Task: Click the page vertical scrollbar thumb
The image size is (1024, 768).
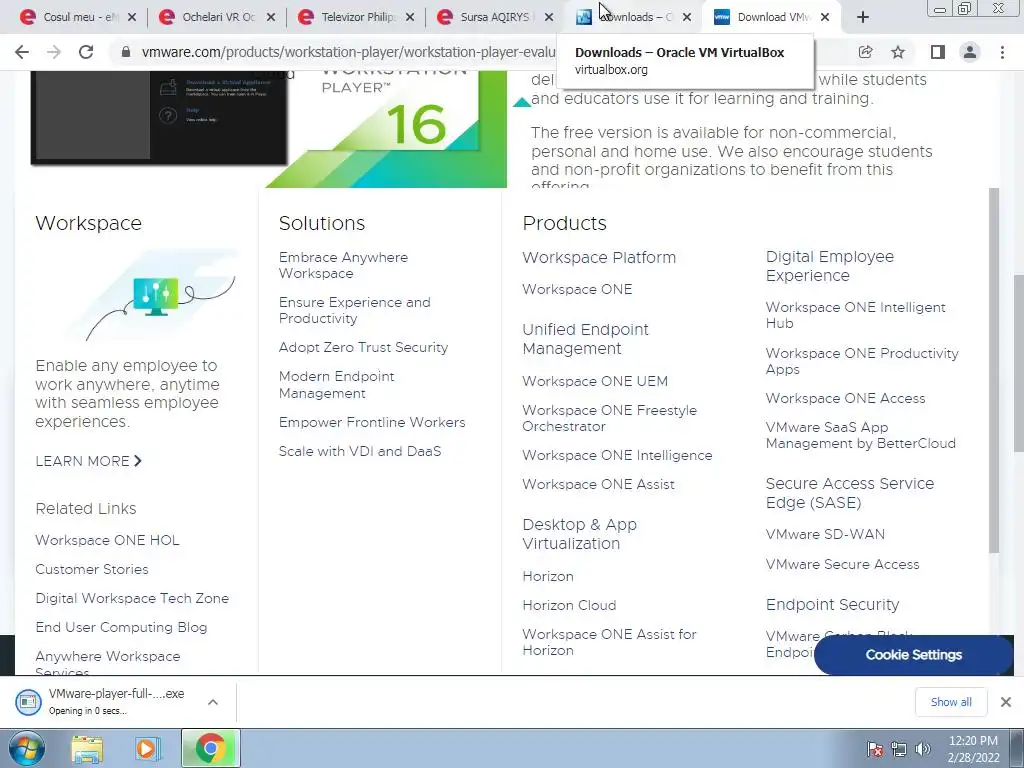Action: tap(1018, 362)
